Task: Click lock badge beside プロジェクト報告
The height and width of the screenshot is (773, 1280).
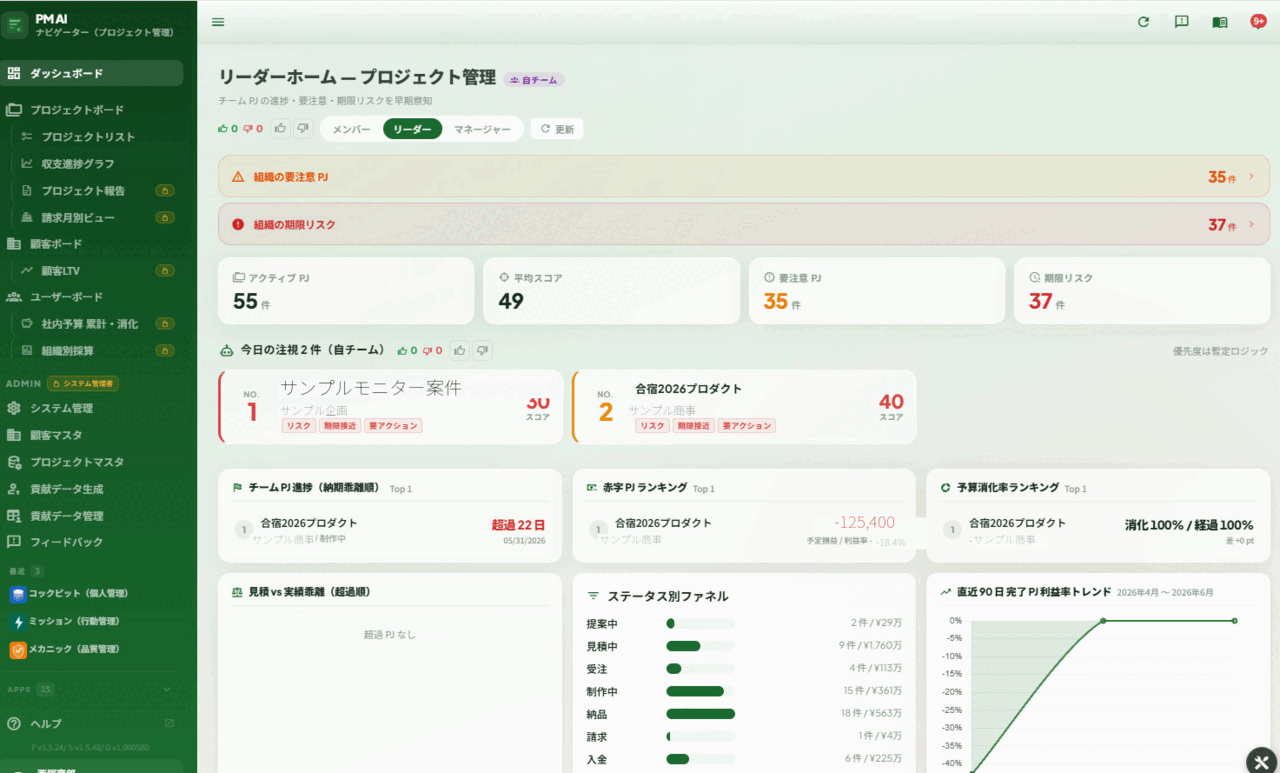Action: (x=165, y=190)
